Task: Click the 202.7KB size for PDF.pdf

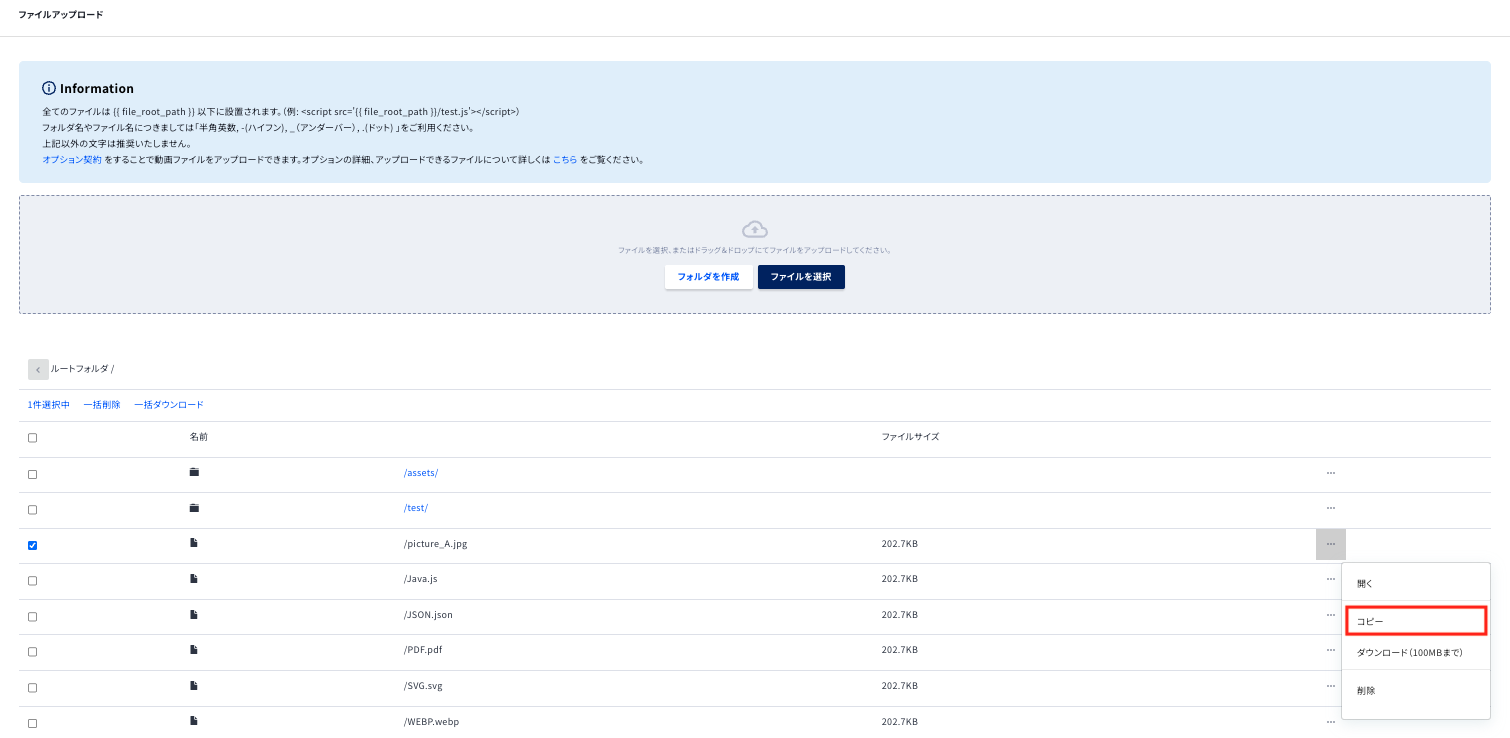Action: 899,650
